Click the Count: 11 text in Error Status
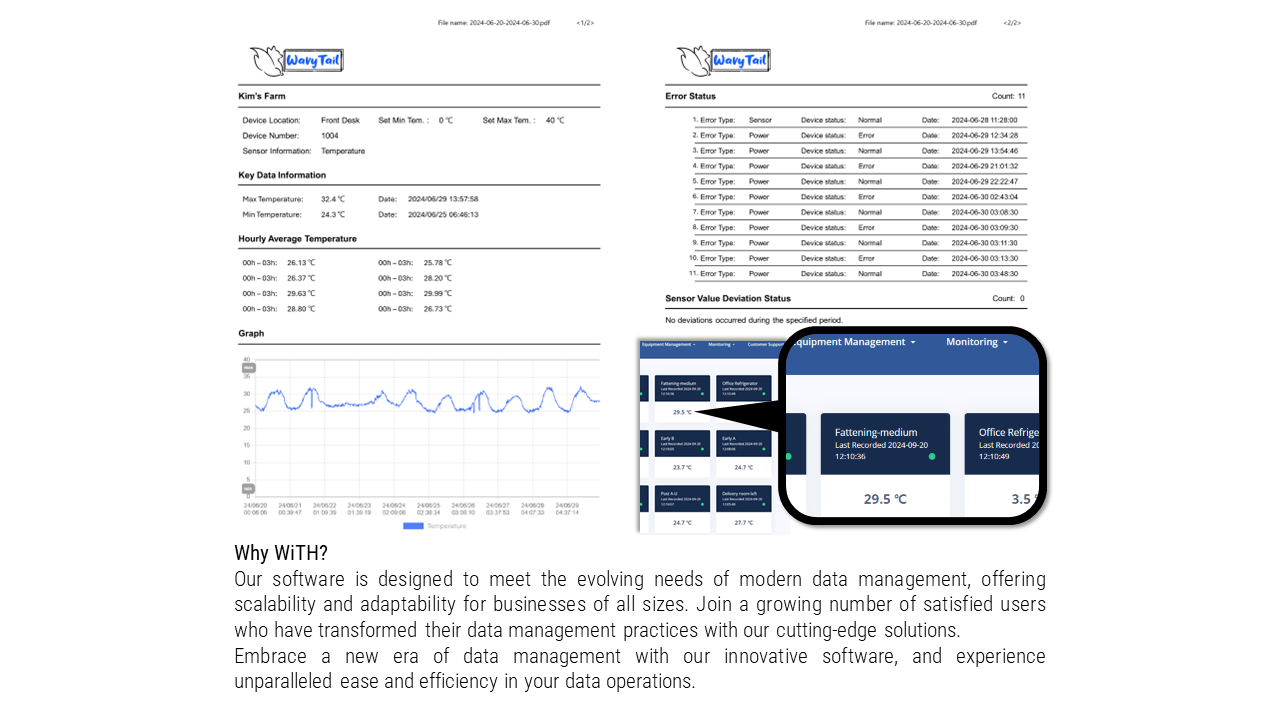This screenshot has height=720, width=1280. tap(1009, 96)
